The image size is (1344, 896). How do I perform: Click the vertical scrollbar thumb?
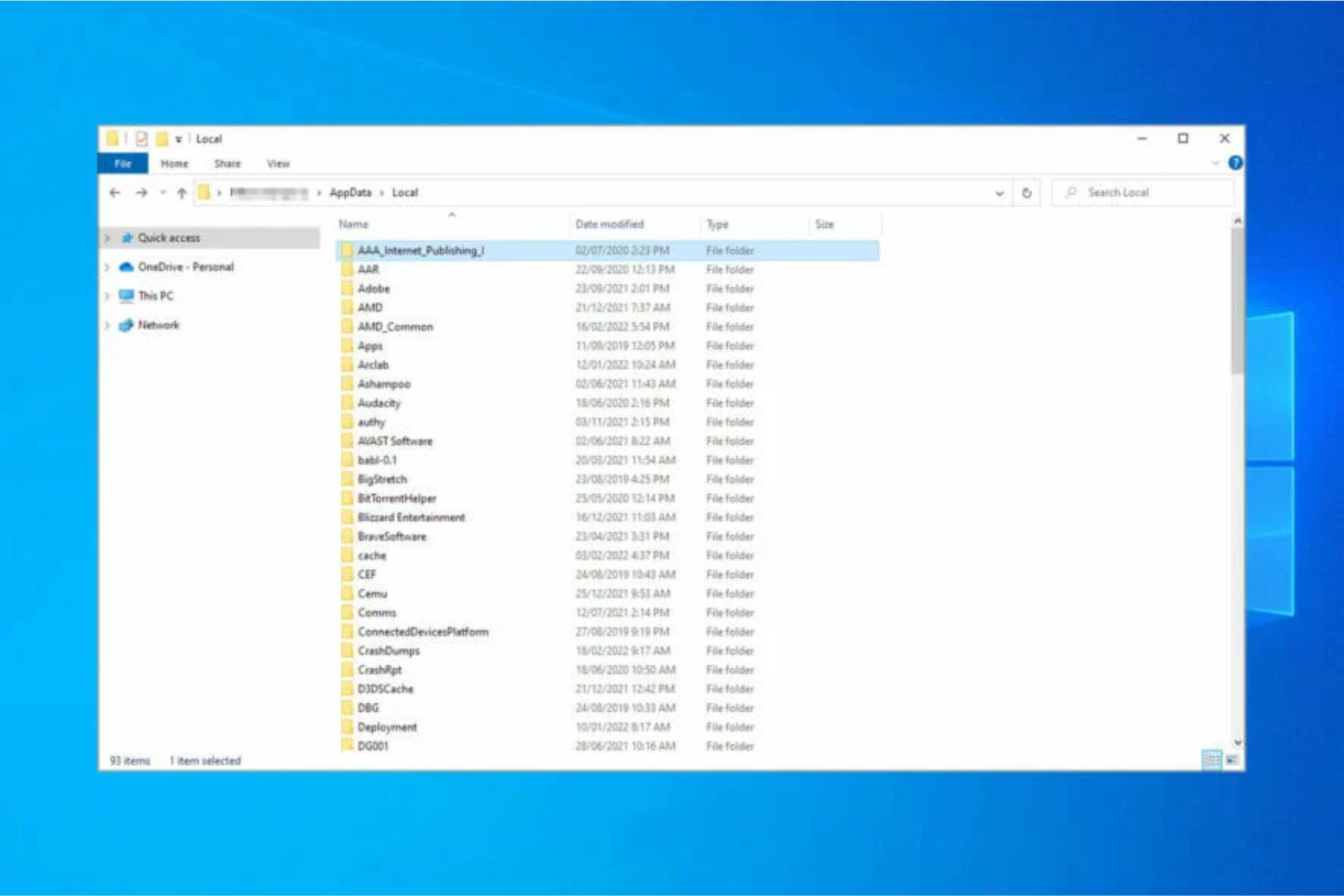[x=1237, y=301]
